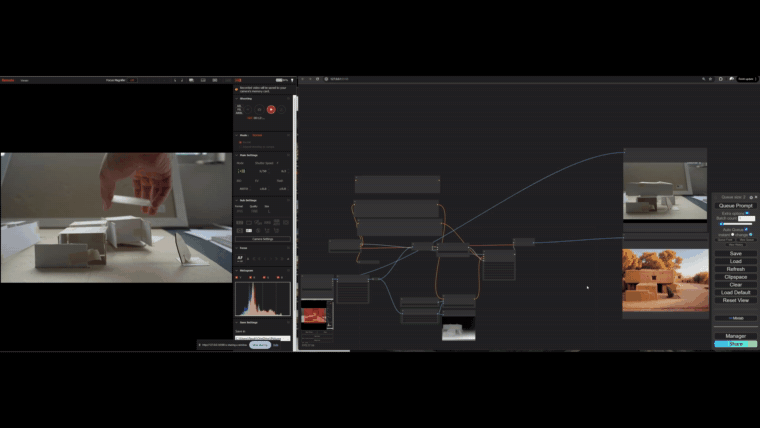Click the Save button in ComfyUI menu
Viewport: 760px width, 428px height.
(x=735, y=253)
